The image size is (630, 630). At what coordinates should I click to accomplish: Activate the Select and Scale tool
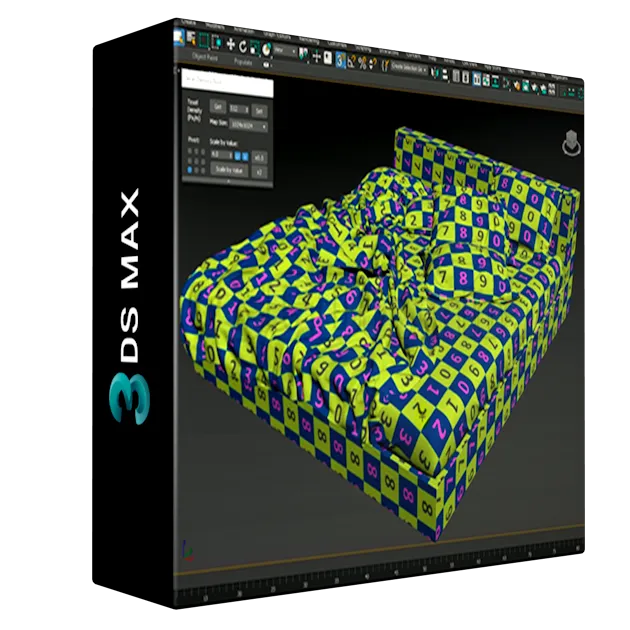pyautogui.click(x=254, y=49)
